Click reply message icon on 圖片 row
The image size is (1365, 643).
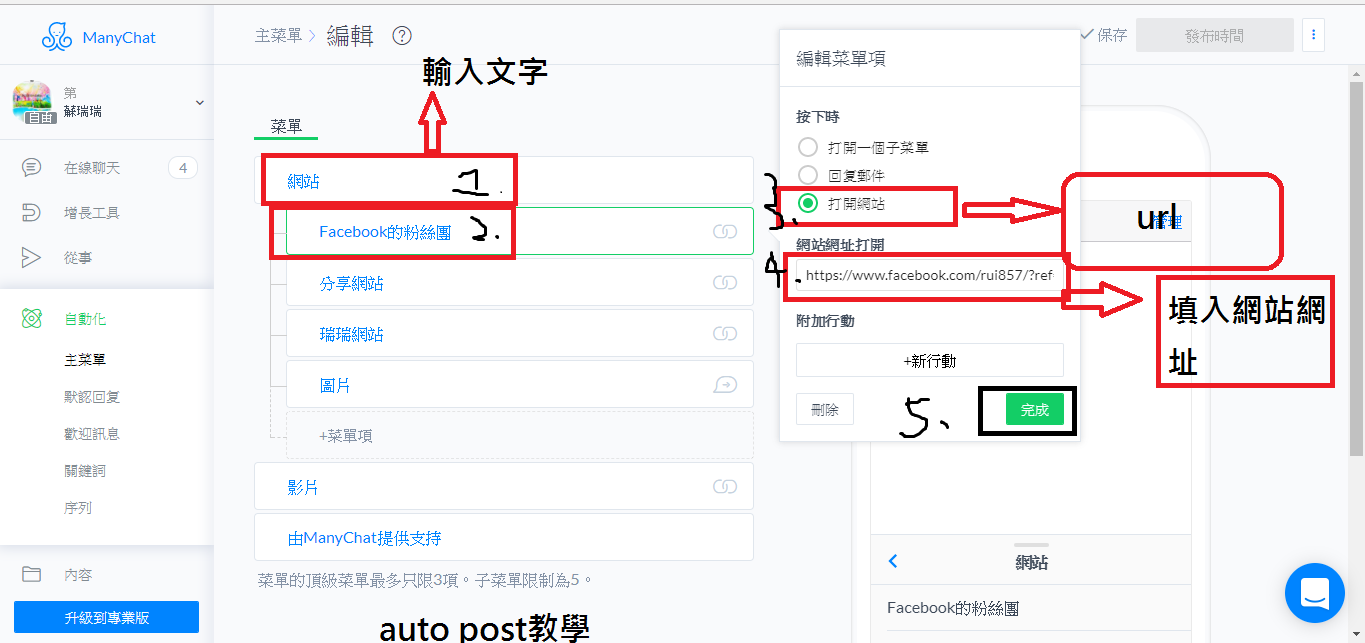(x=724, y=385)
